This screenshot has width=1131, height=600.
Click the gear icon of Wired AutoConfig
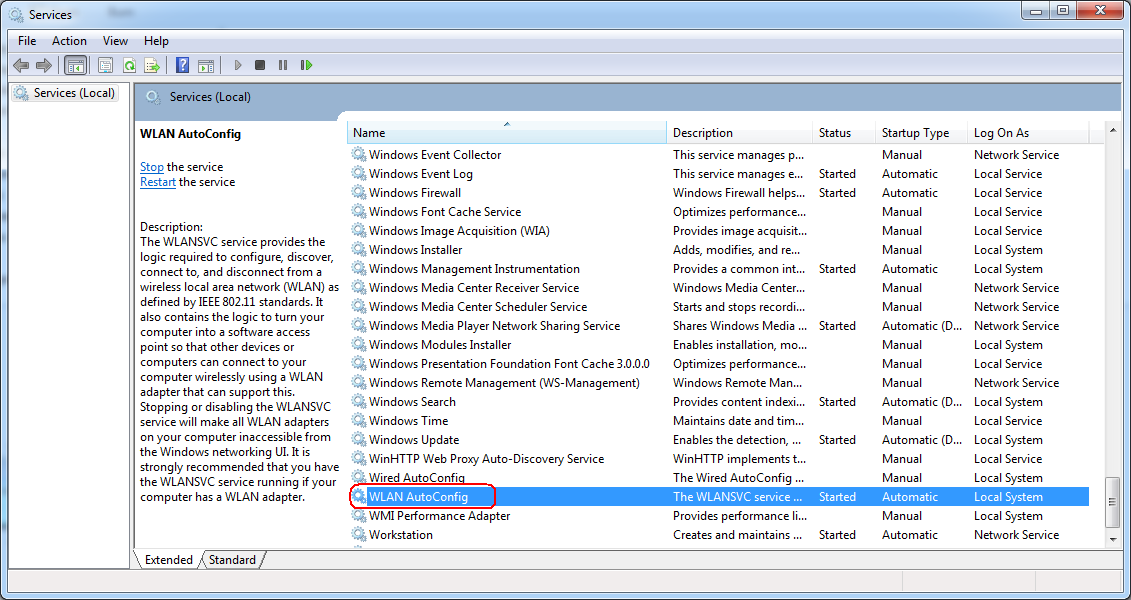click(x=358, y=477)
